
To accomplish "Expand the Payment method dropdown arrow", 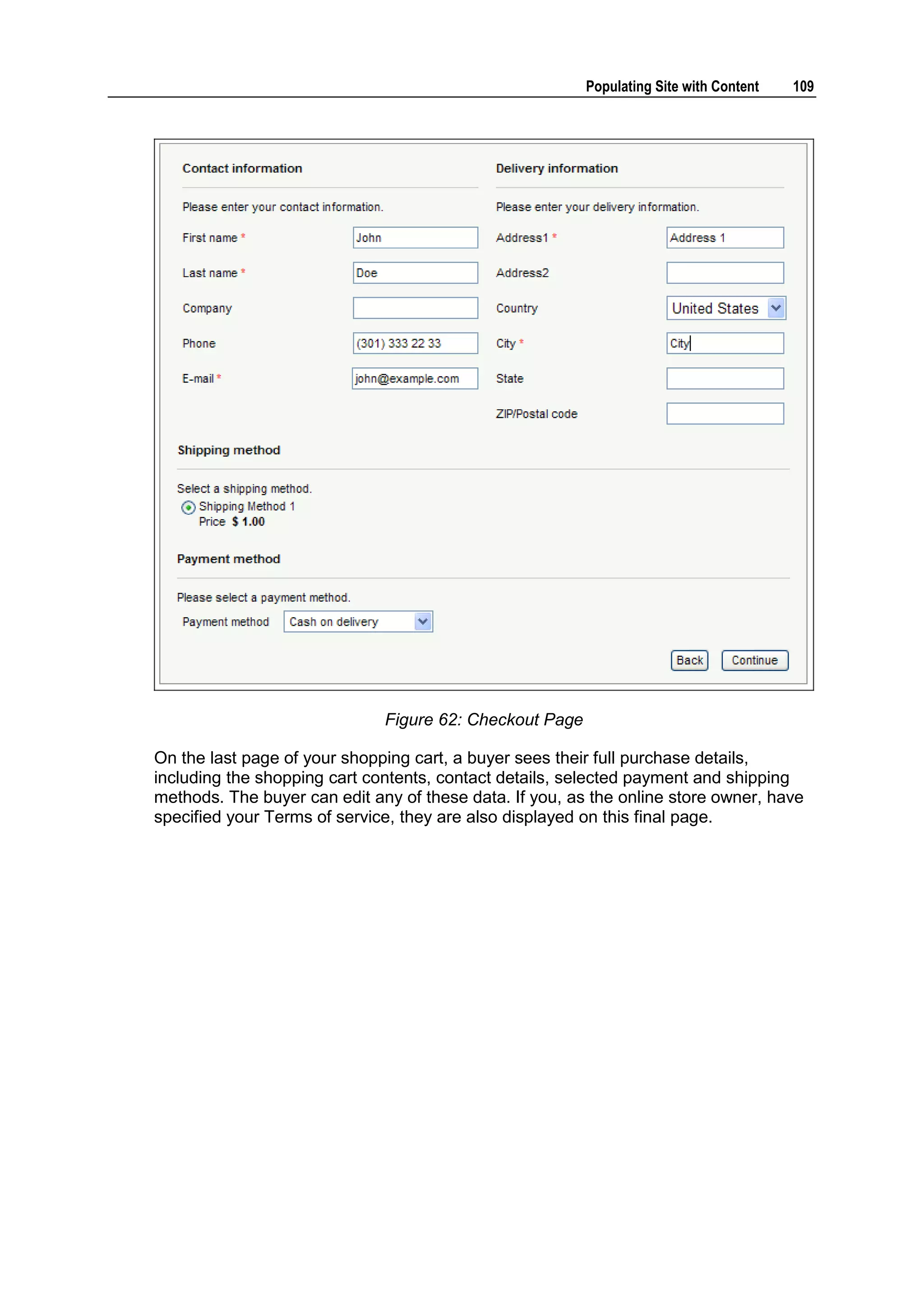I will click(423, 622).
